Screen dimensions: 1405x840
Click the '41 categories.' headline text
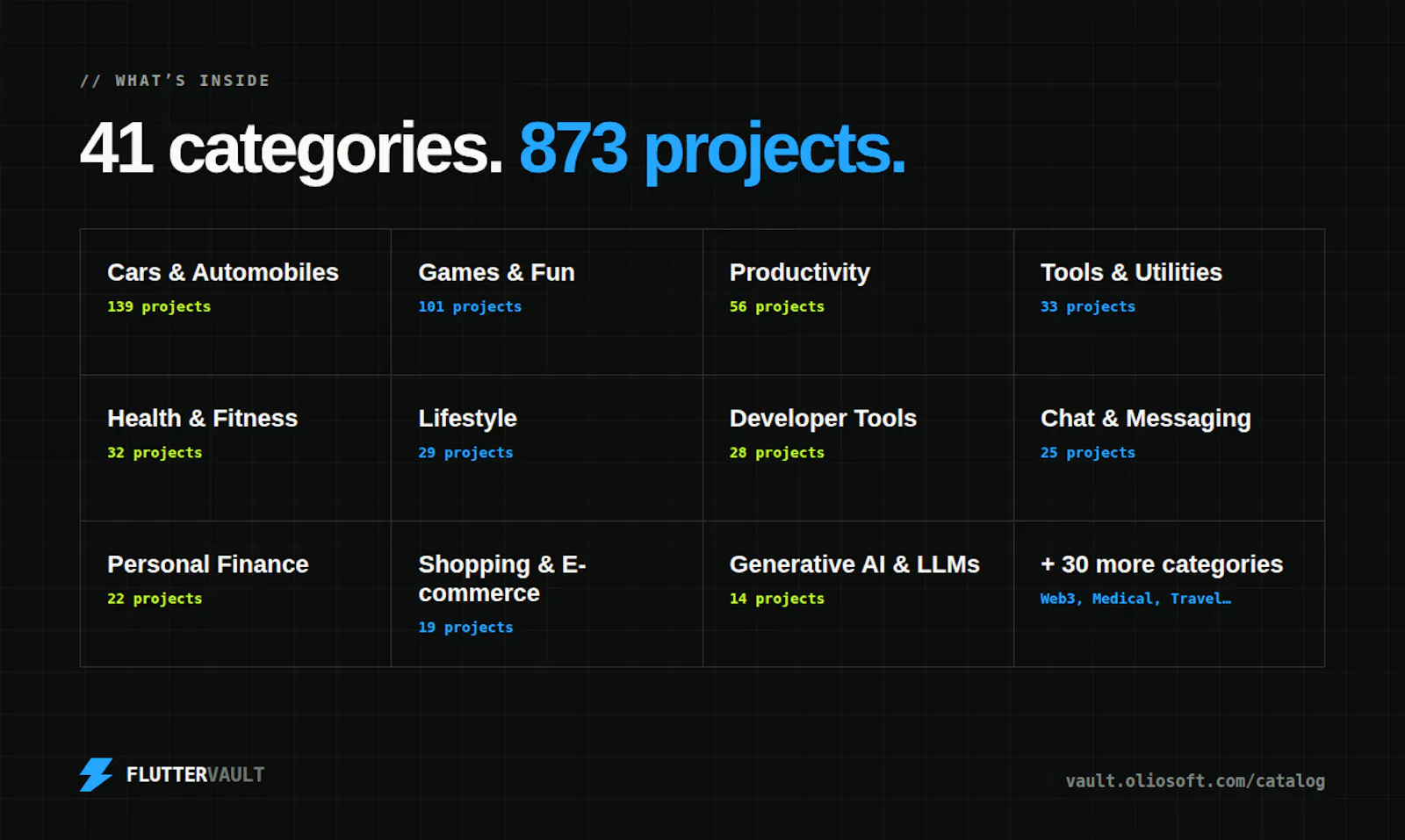[292, 148]
